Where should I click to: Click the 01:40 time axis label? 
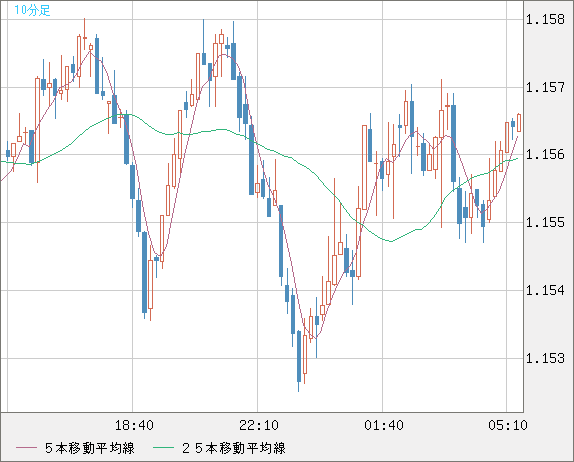tap(384, 425)
